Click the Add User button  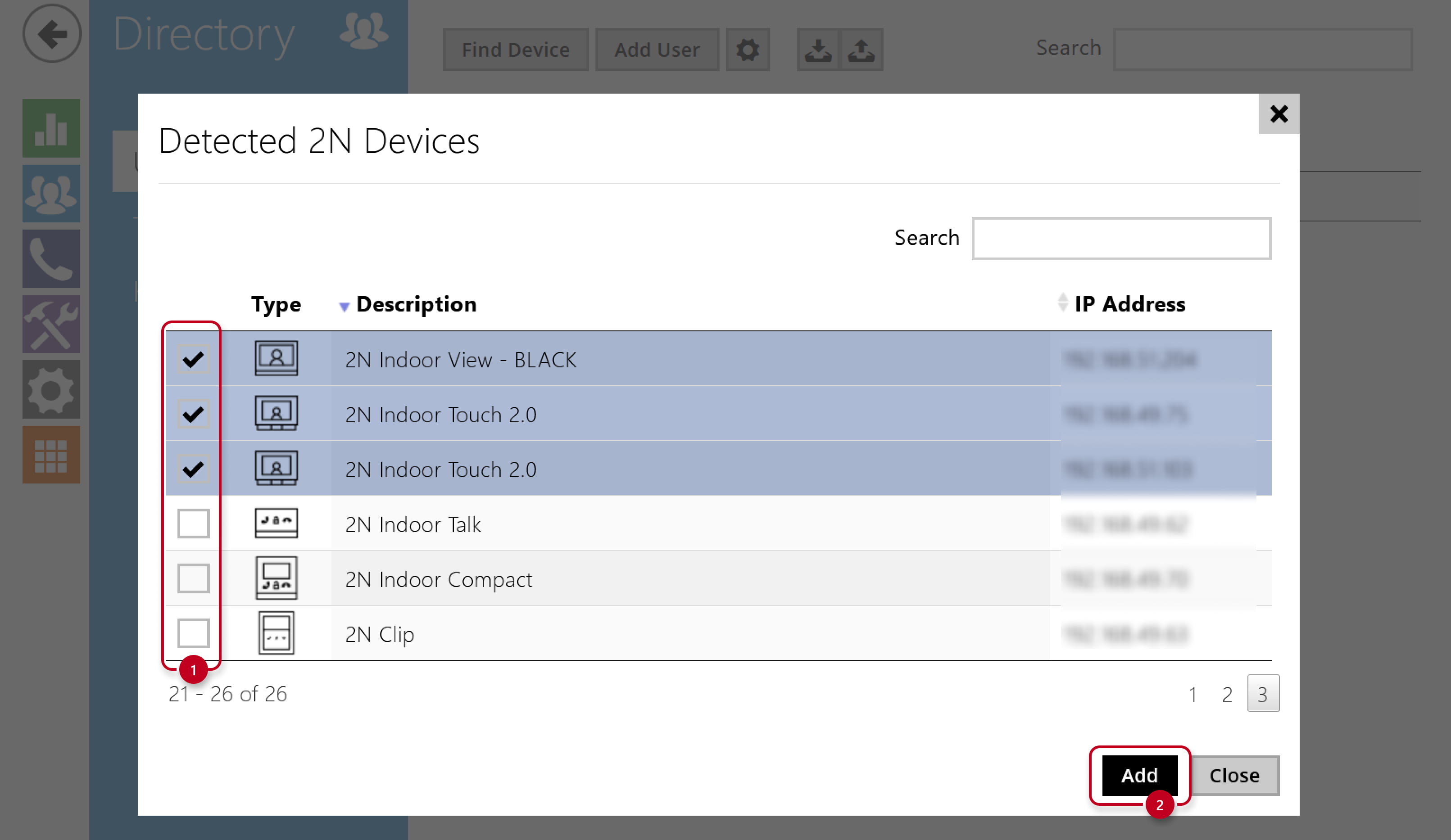tap(657, 50)
